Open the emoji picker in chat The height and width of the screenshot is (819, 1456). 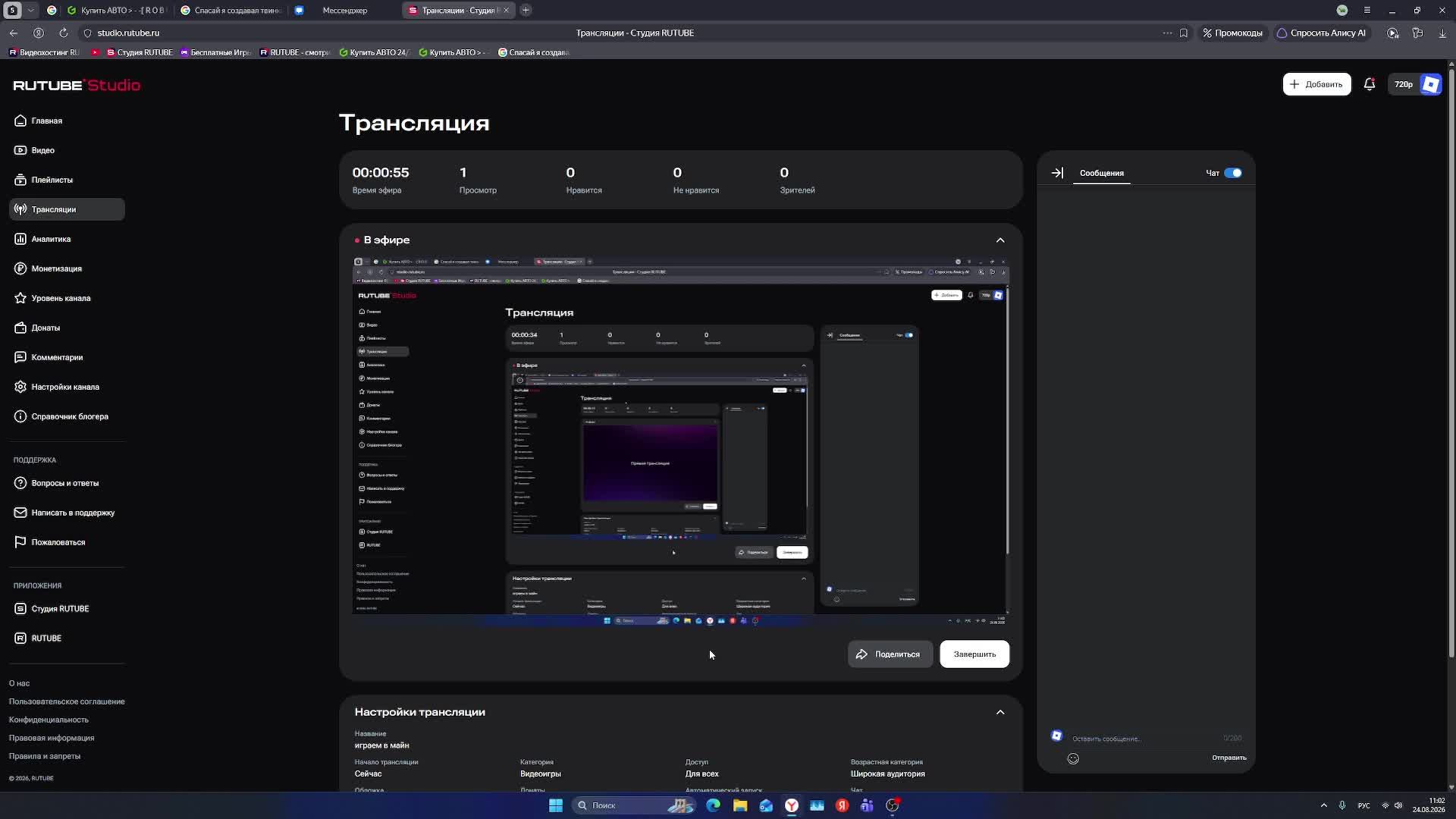tap(1073, 758)
